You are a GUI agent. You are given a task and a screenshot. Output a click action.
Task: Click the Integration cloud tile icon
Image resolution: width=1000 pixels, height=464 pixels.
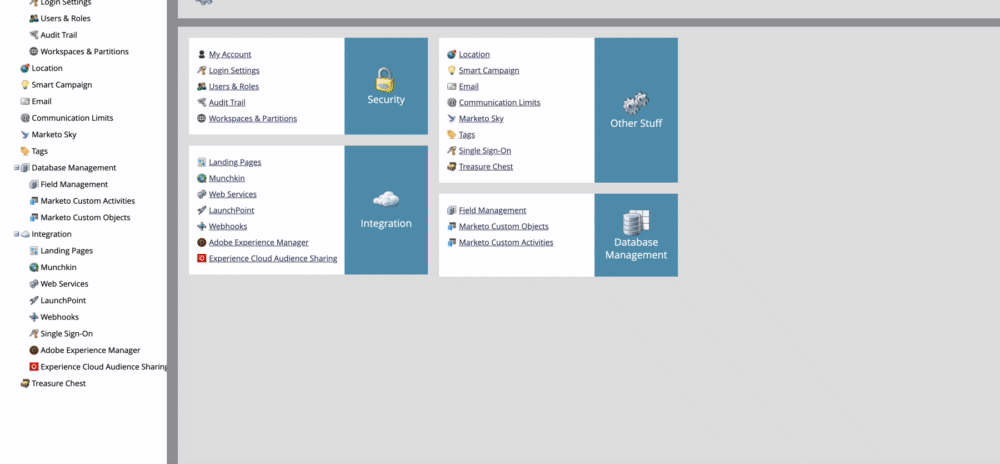[x=386, y=199]
